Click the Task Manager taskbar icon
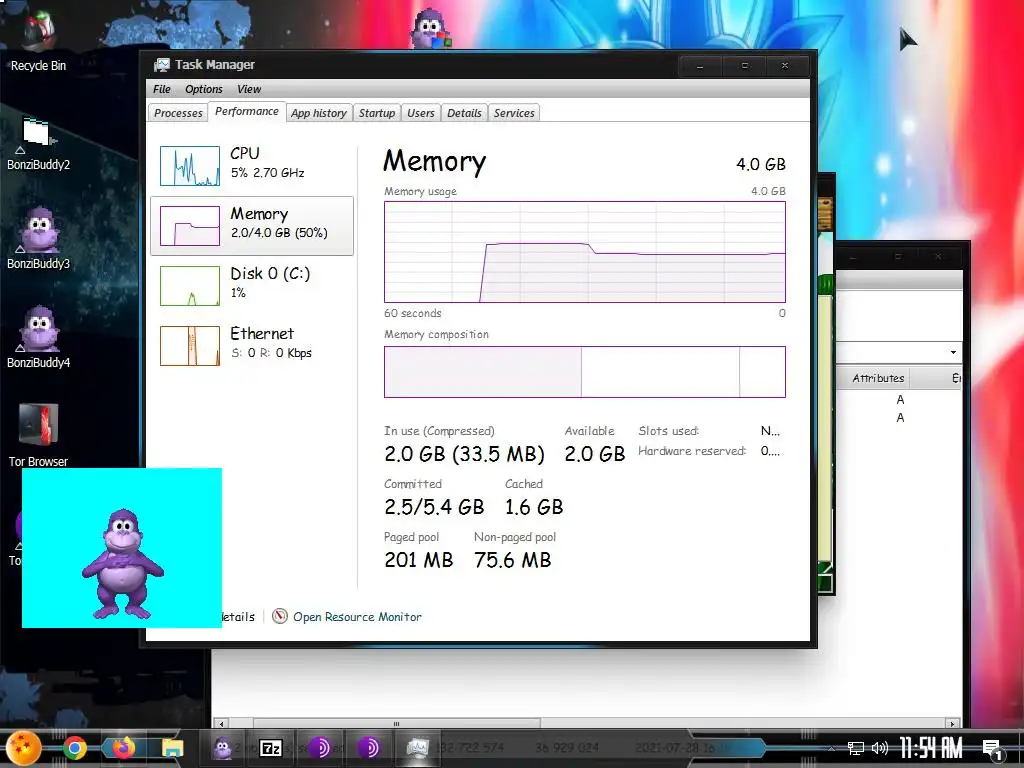This screenshot has height=768, width=1024. pyautogui.click(x=417, y=748)
